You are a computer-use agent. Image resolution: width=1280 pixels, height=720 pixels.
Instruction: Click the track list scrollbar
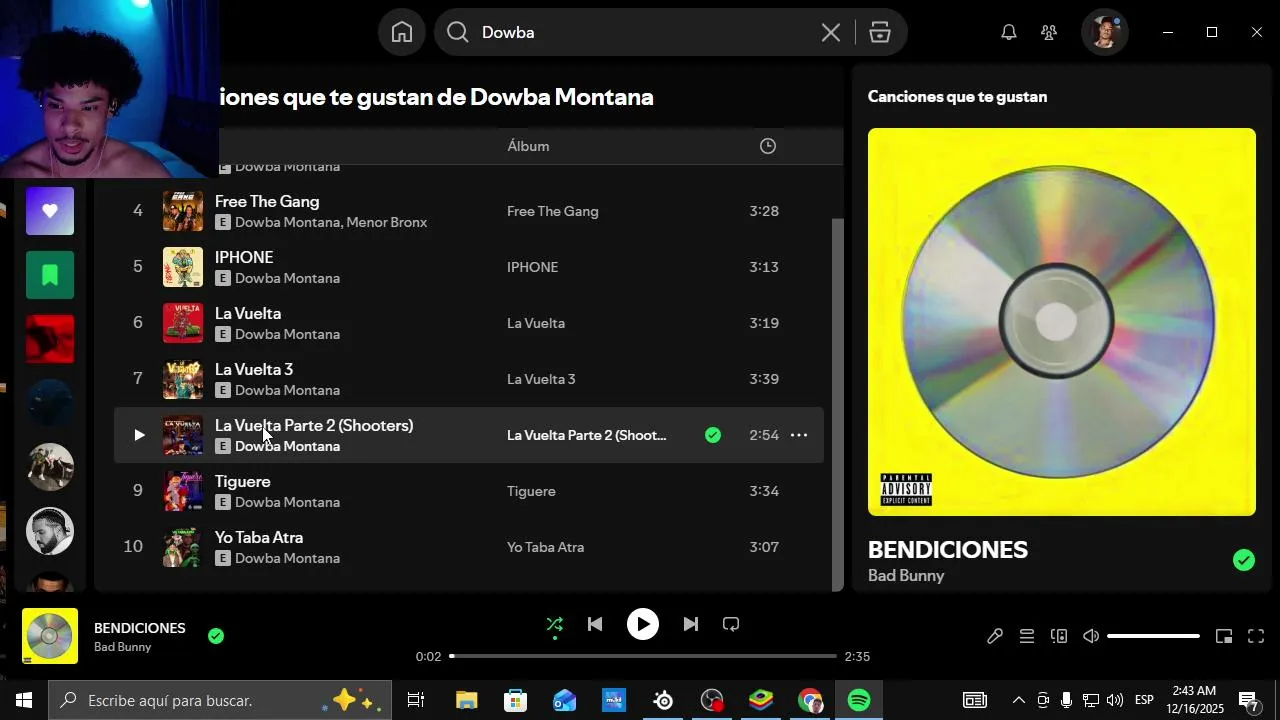[x=838, y=404]
